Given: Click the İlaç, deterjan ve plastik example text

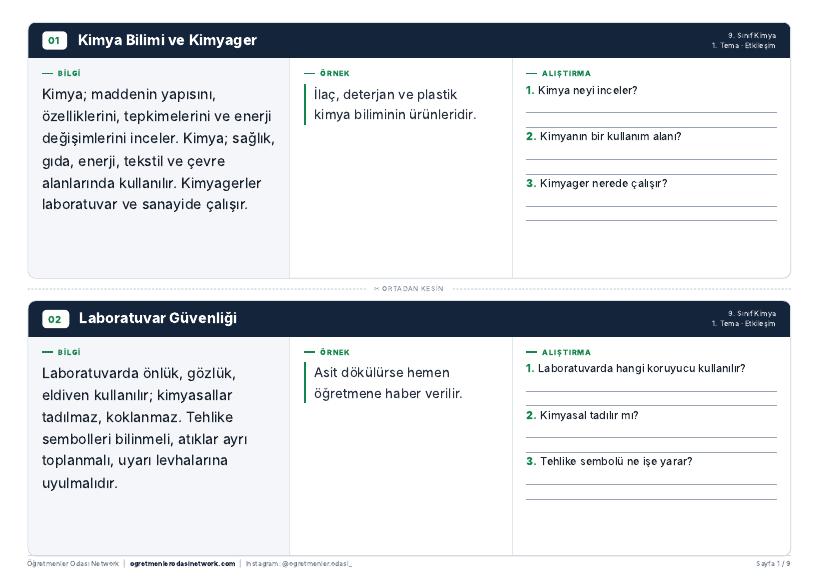Looking at the screenshot, I should [x=395, y=104].
